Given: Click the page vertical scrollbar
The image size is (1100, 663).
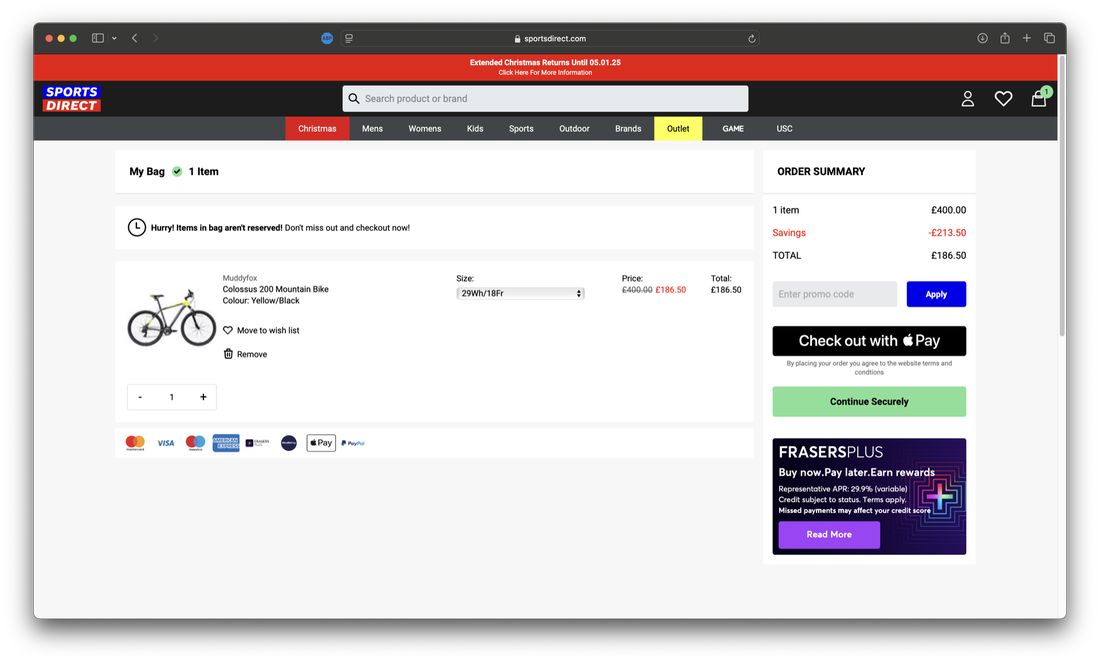Looking at the screenshot, I should 1062,196.
